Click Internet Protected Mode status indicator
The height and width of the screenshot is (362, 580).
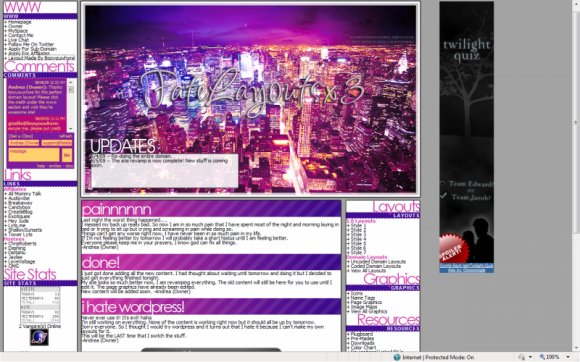(434, 357)
